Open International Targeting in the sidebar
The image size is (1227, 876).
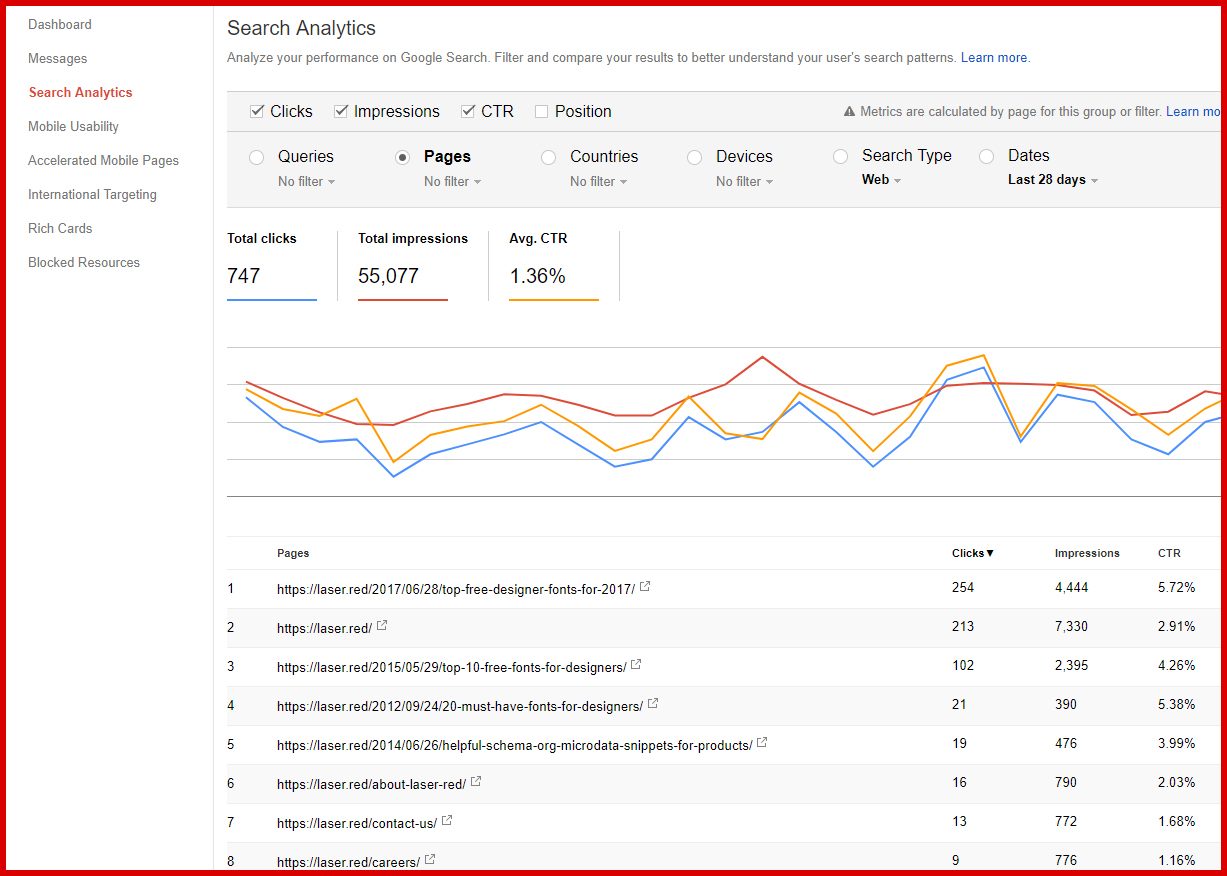pos(93,194)
